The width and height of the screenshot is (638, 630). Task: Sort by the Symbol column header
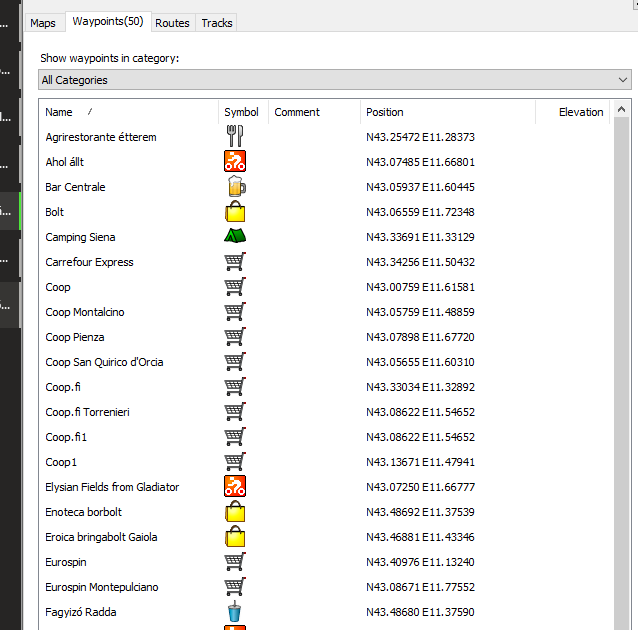243,112
